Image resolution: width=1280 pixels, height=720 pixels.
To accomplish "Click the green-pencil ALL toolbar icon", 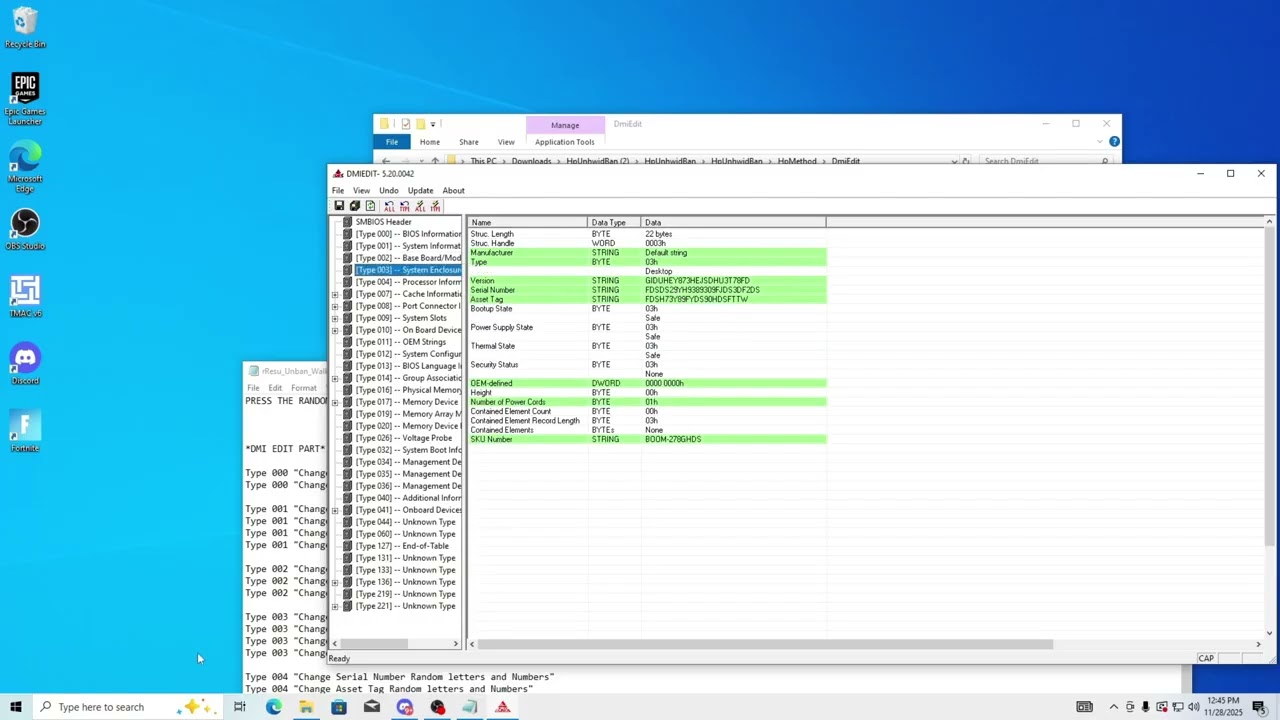I will click(x=419, y=206).
